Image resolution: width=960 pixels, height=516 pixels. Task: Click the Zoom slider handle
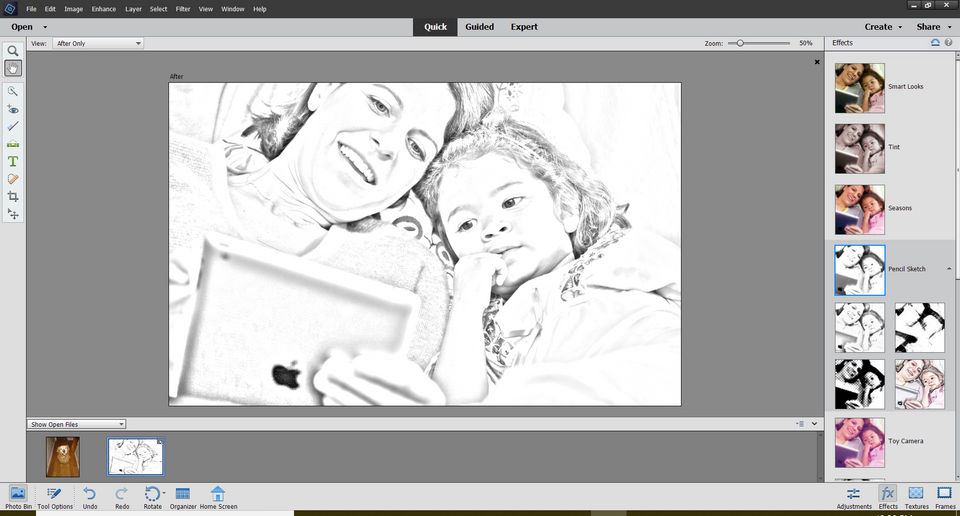(740, 43)
